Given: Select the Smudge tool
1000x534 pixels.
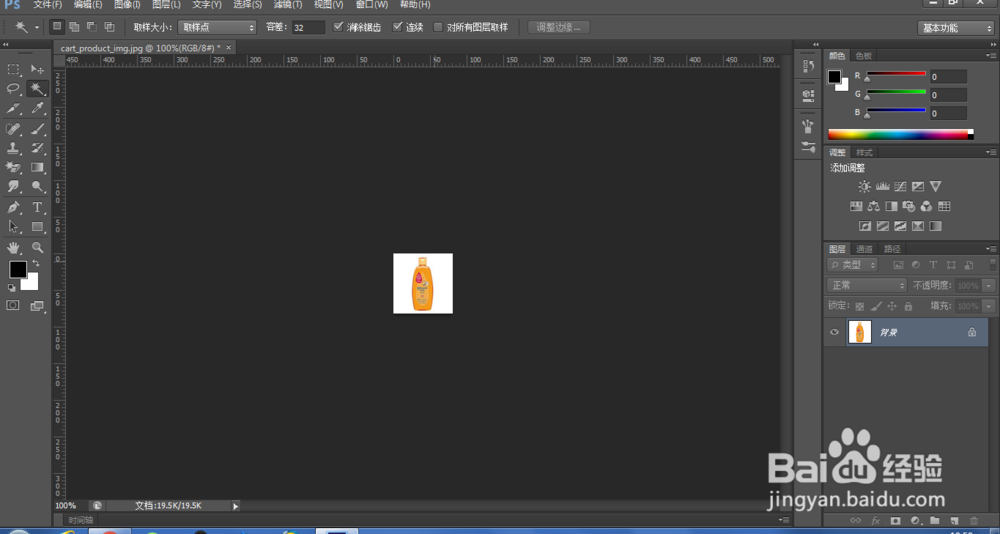Looking at the screenshot, I should pos(13,186).
